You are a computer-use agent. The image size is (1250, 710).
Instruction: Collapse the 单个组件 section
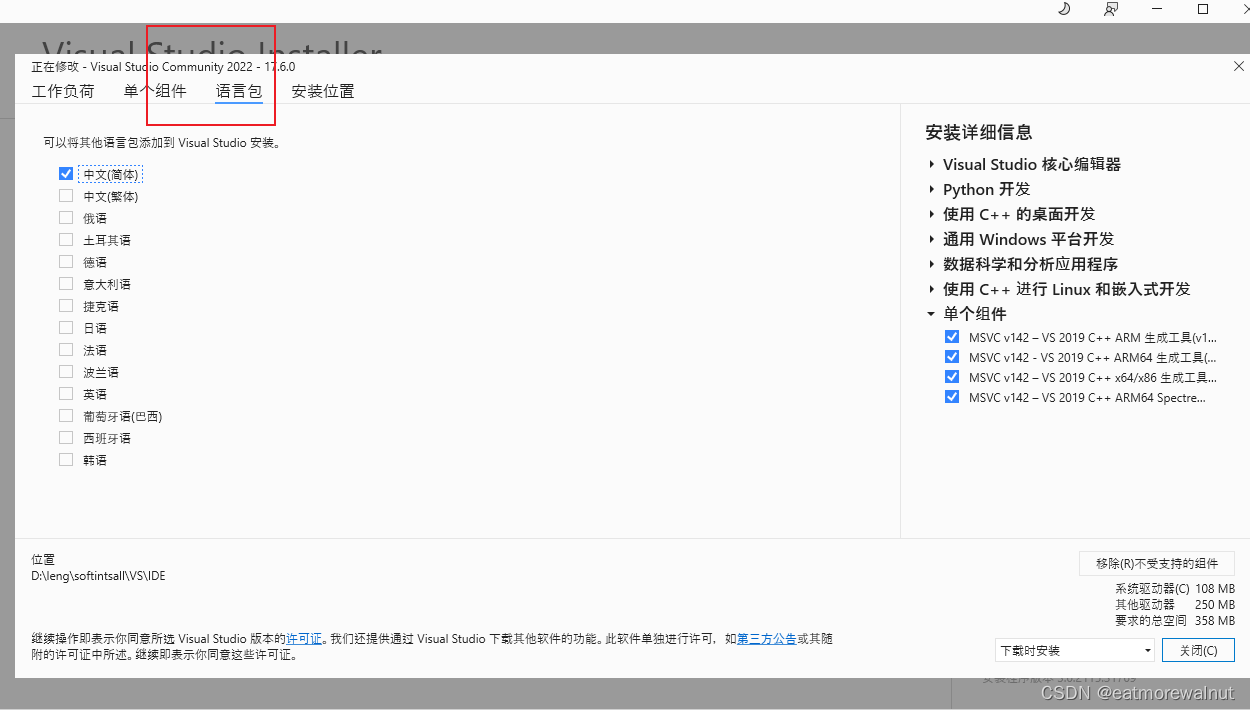point(931,313)
